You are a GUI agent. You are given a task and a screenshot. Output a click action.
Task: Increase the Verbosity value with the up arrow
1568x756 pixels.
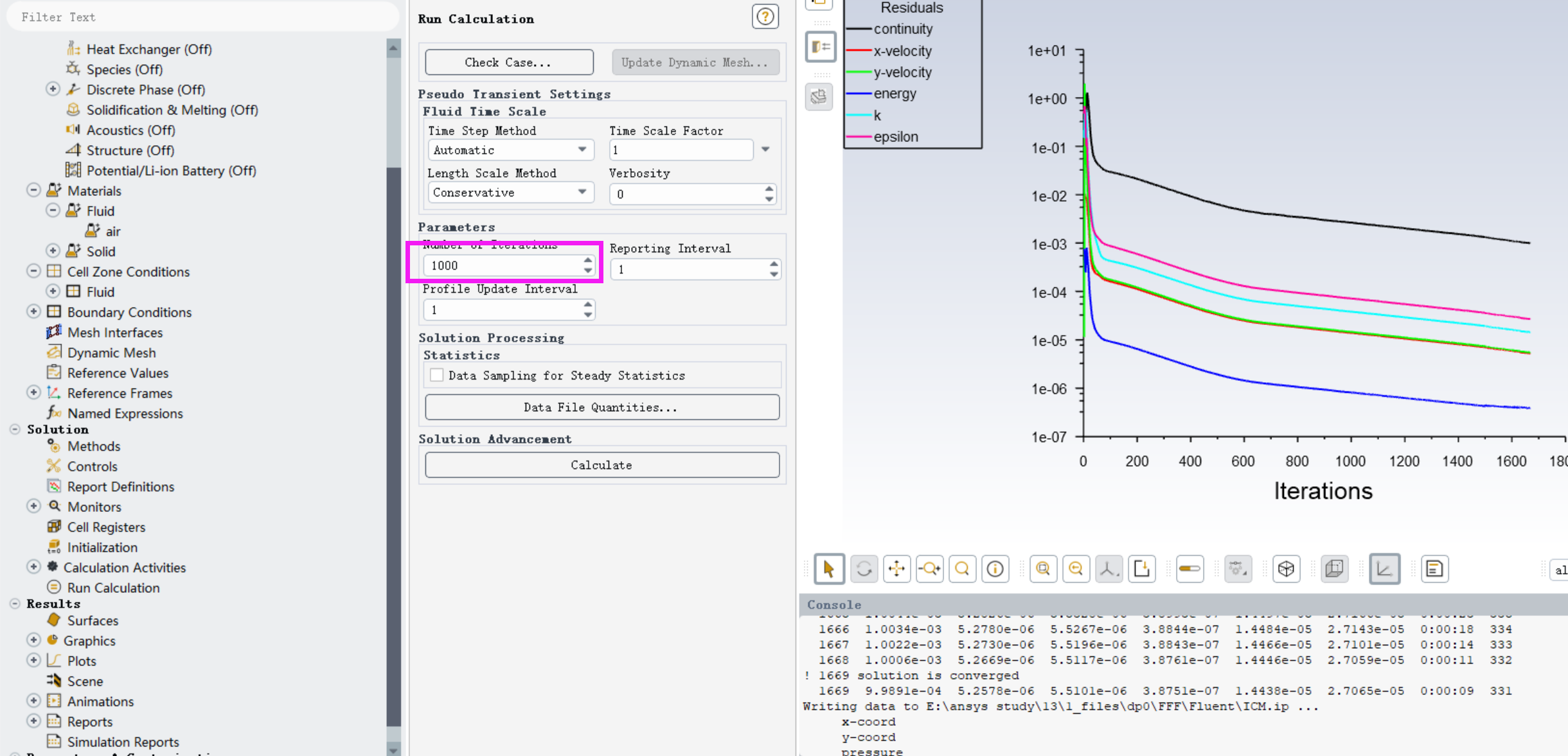pos(769,189)
